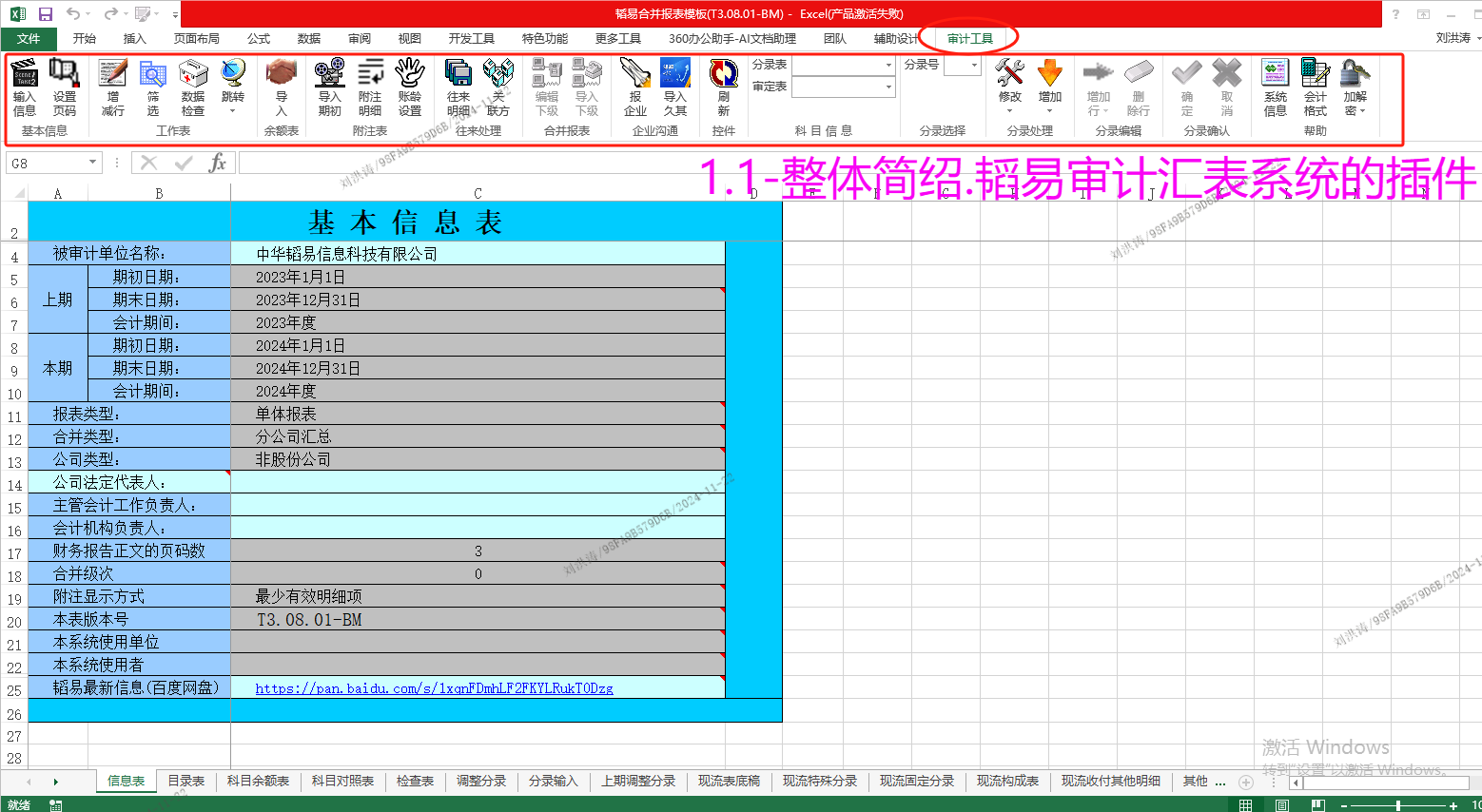1482x812 pixels.
Task: Click the 导入 handshake icon
Action: pos(281,73)
